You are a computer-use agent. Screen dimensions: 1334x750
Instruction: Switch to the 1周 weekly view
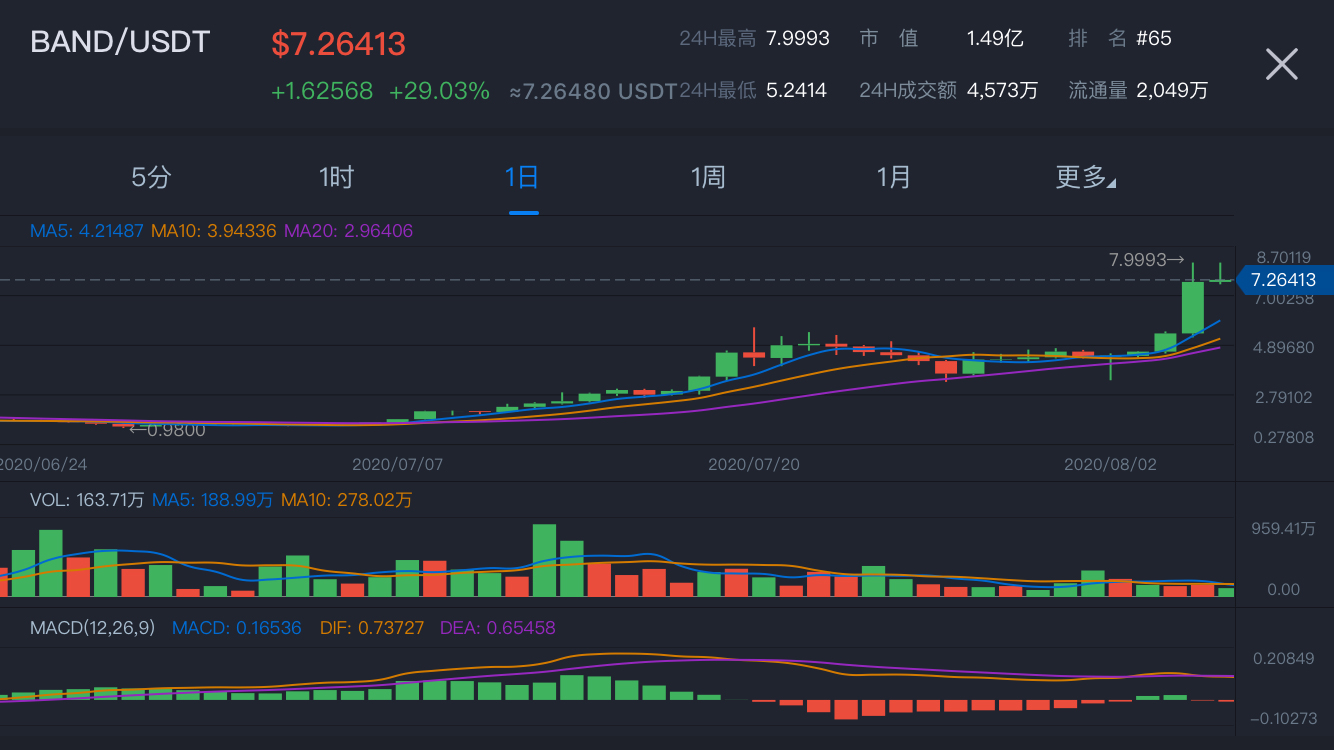click(708, 176)
